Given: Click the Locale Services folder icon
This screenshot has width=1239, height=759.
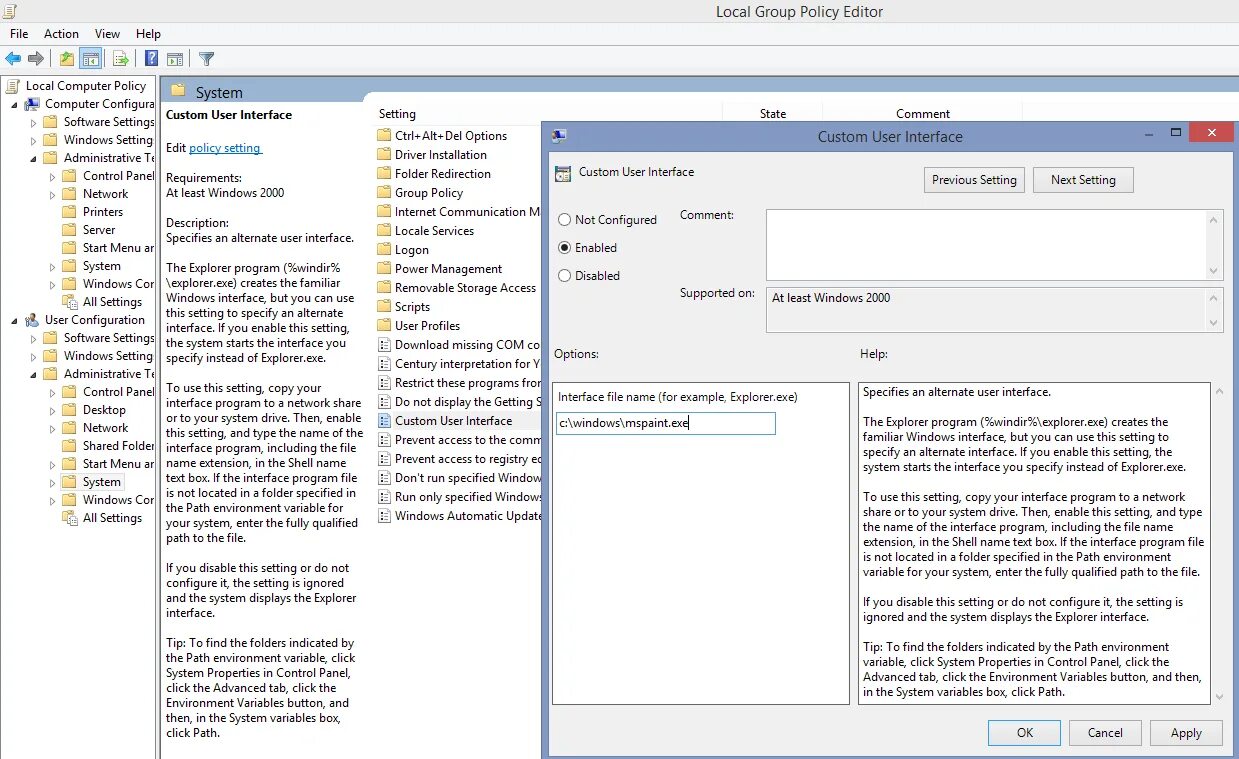Looking at the screenshot, I should point(384,231).
